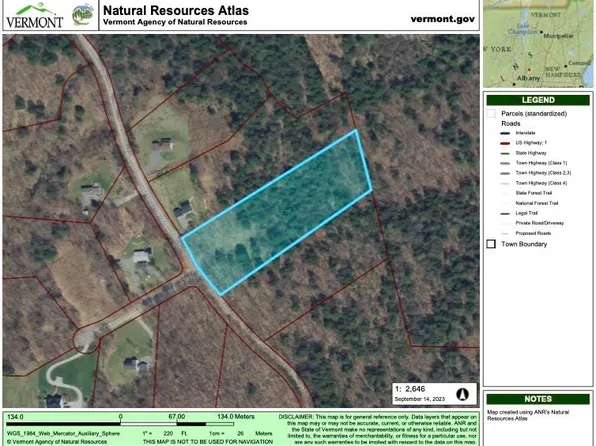
Task: Click the Montpelier label on inset map
Action: click(x=558, y=36)
